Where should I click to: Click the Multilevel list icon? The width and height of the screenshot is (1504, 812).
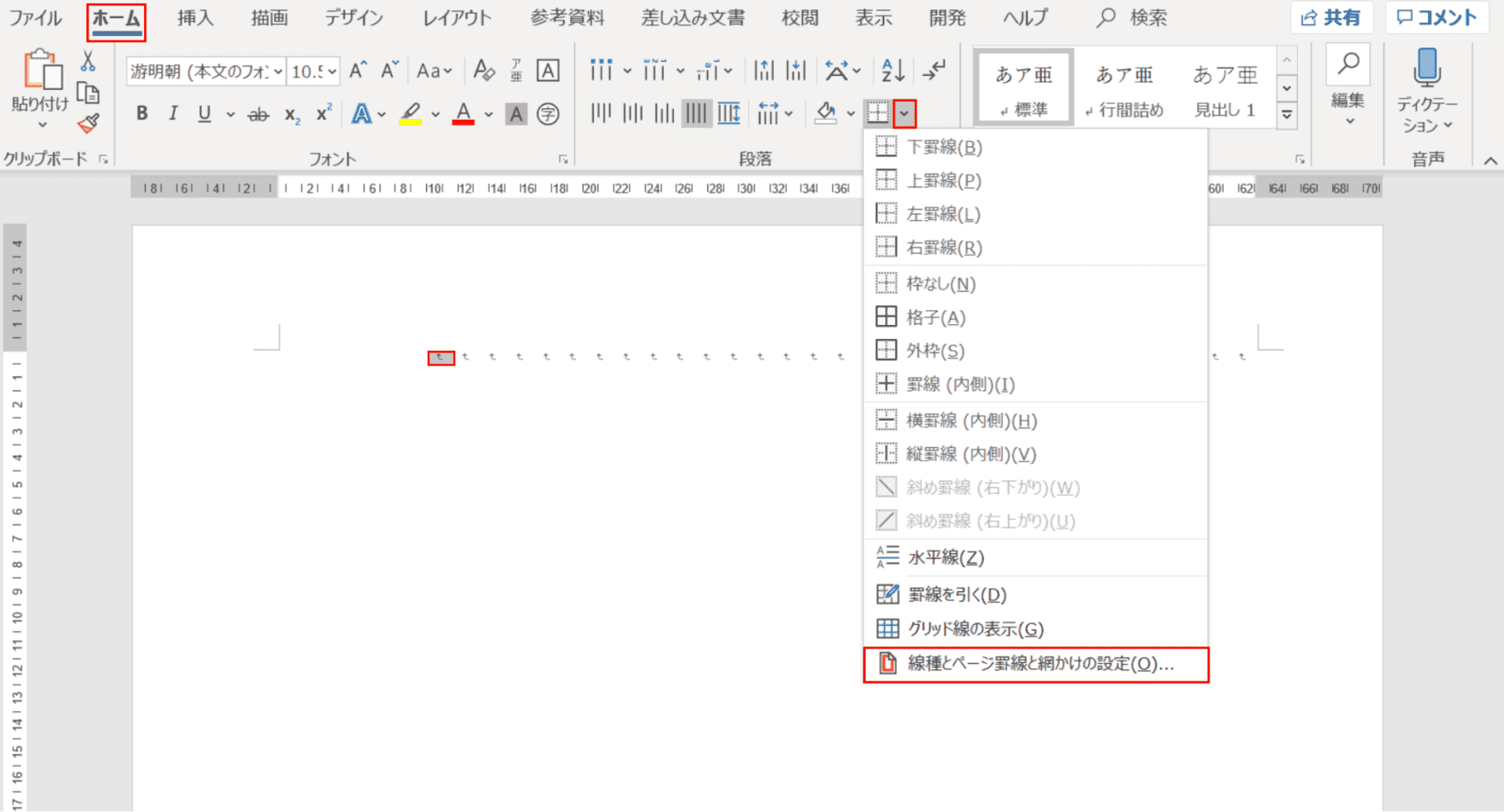click(x=708, y=70)
